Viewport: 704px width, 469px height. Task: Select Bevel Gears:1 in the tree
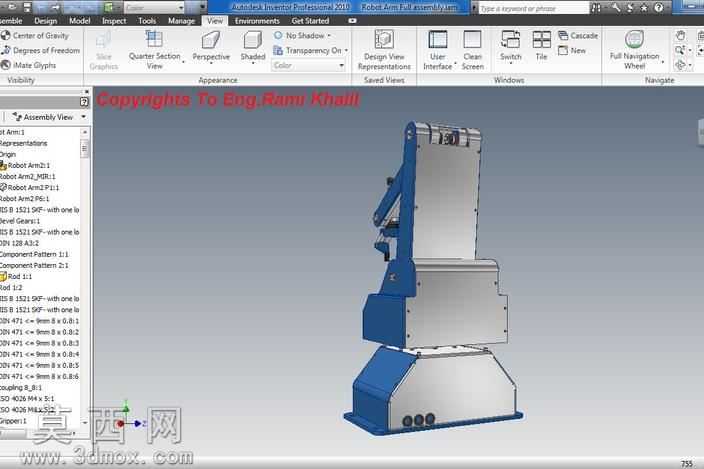20,221
